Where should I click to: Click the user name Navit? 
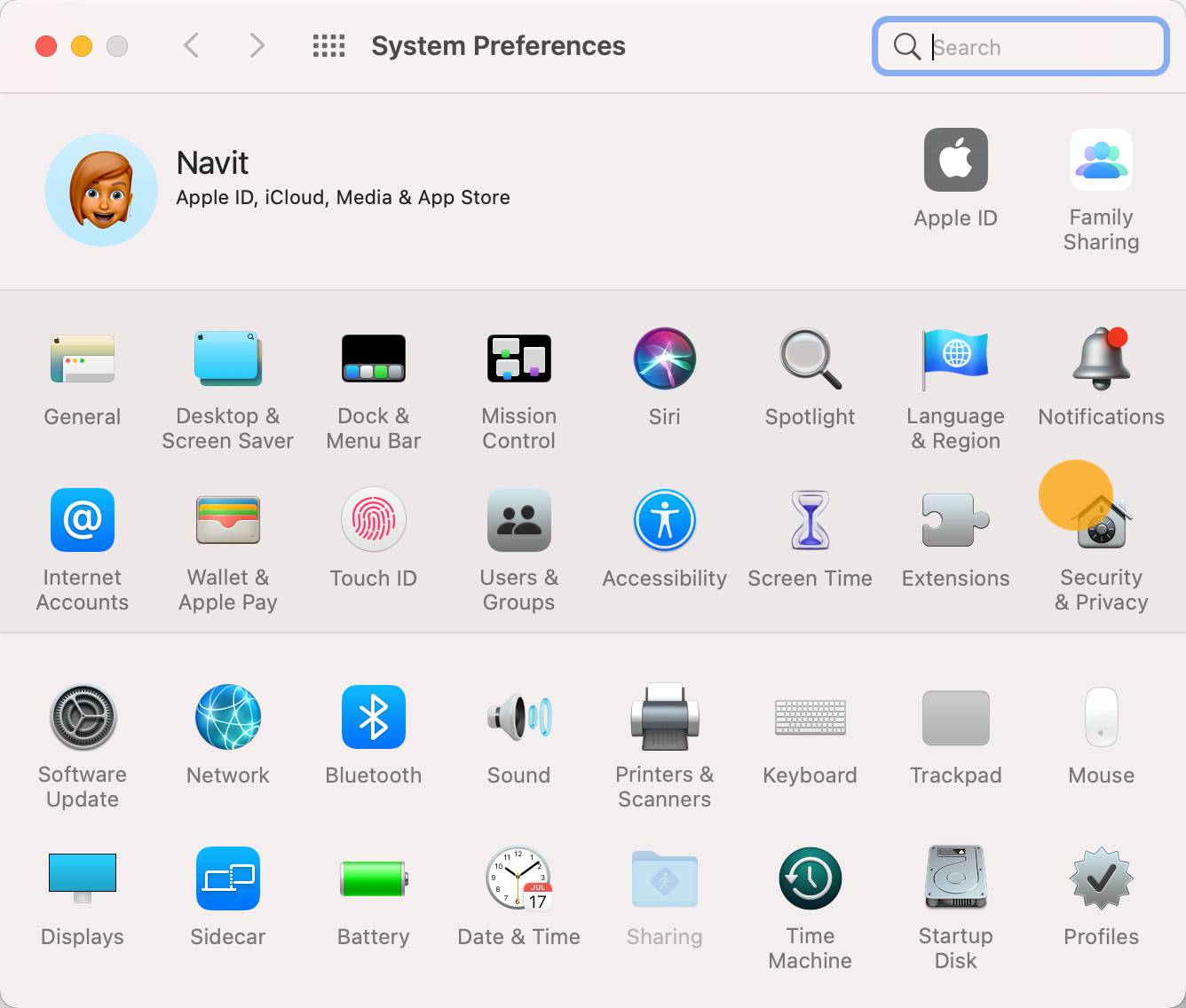point(212,162)
